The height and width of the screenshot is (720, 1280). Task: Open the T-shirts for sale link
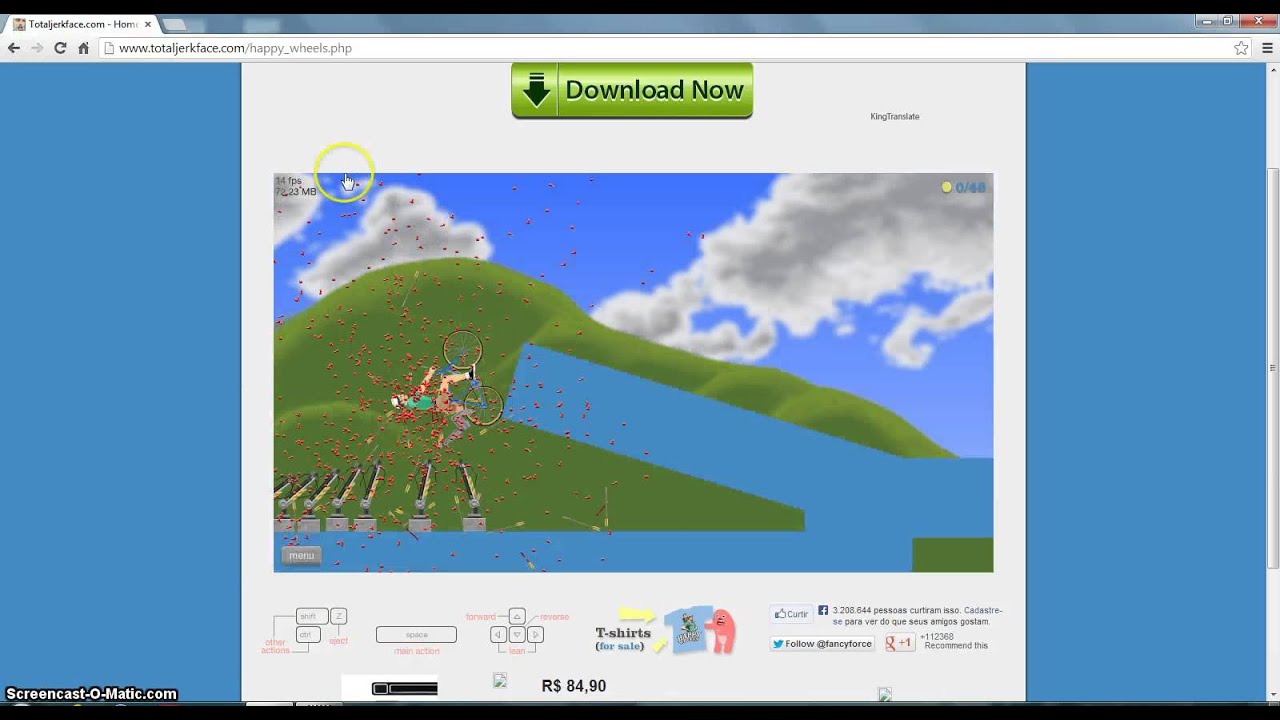622,639
